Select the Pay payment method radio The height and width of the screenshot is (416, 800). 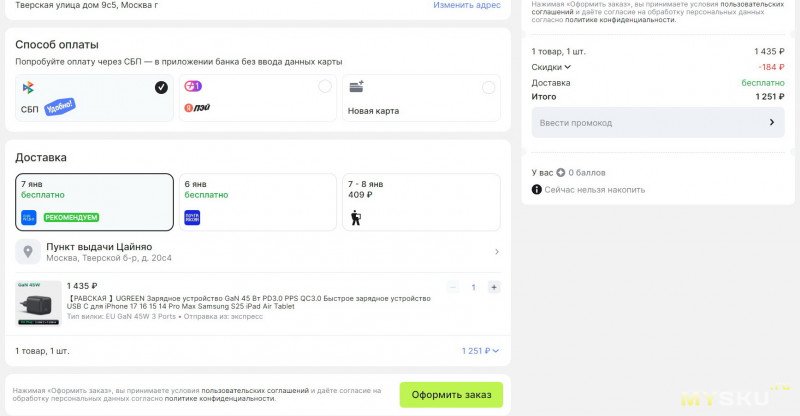point(325,87)
